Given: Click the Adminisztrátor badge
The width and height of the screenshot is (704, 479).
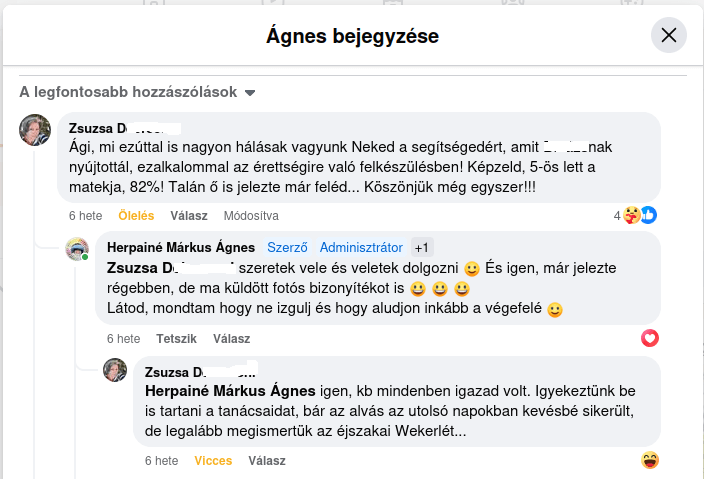Looking at the screenshot, I should 361,247.
